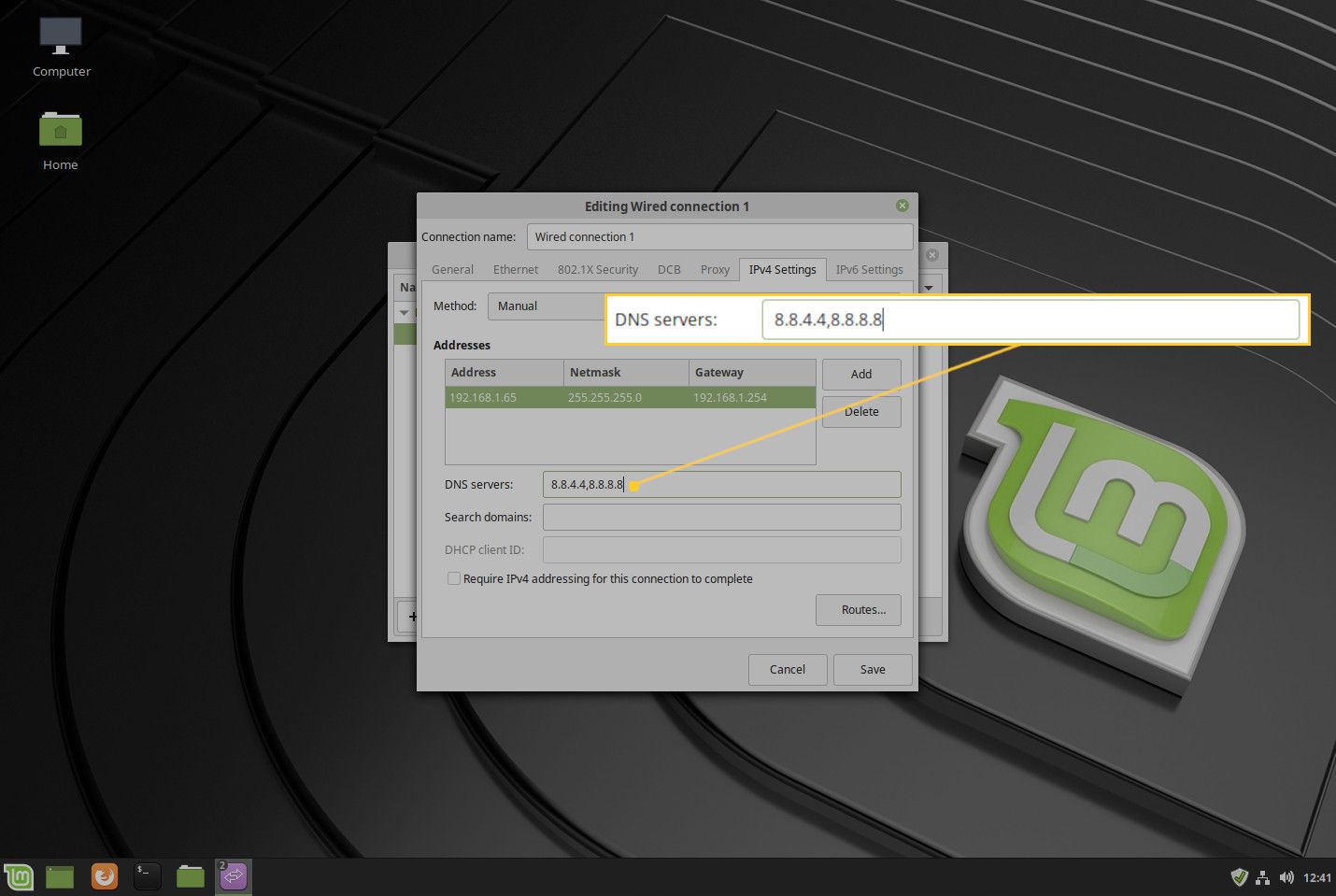1336x896 pixels.
Task: Click the shield update manager tray icon
Action: pyautogui.click(x=1239, y=877)
